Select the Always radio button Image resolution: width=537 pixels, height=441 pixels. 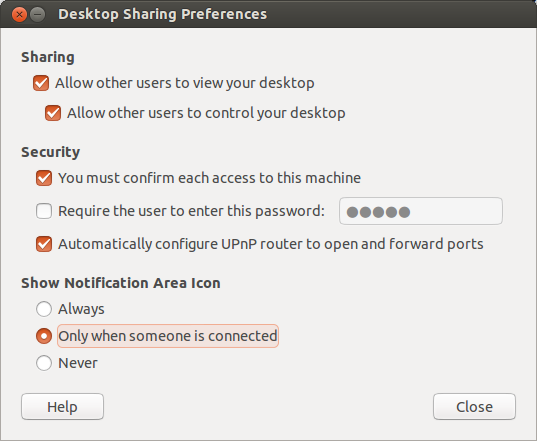click(x=44, y=309)
